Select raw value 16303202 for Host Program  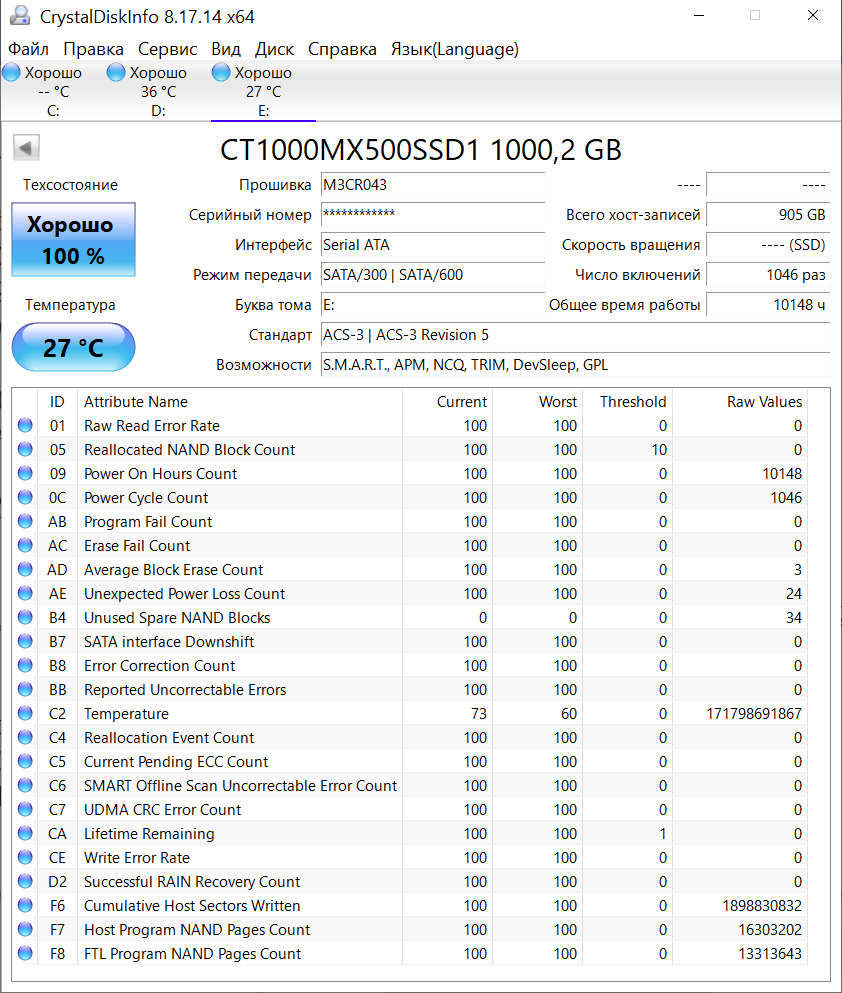tap(770, 930)
